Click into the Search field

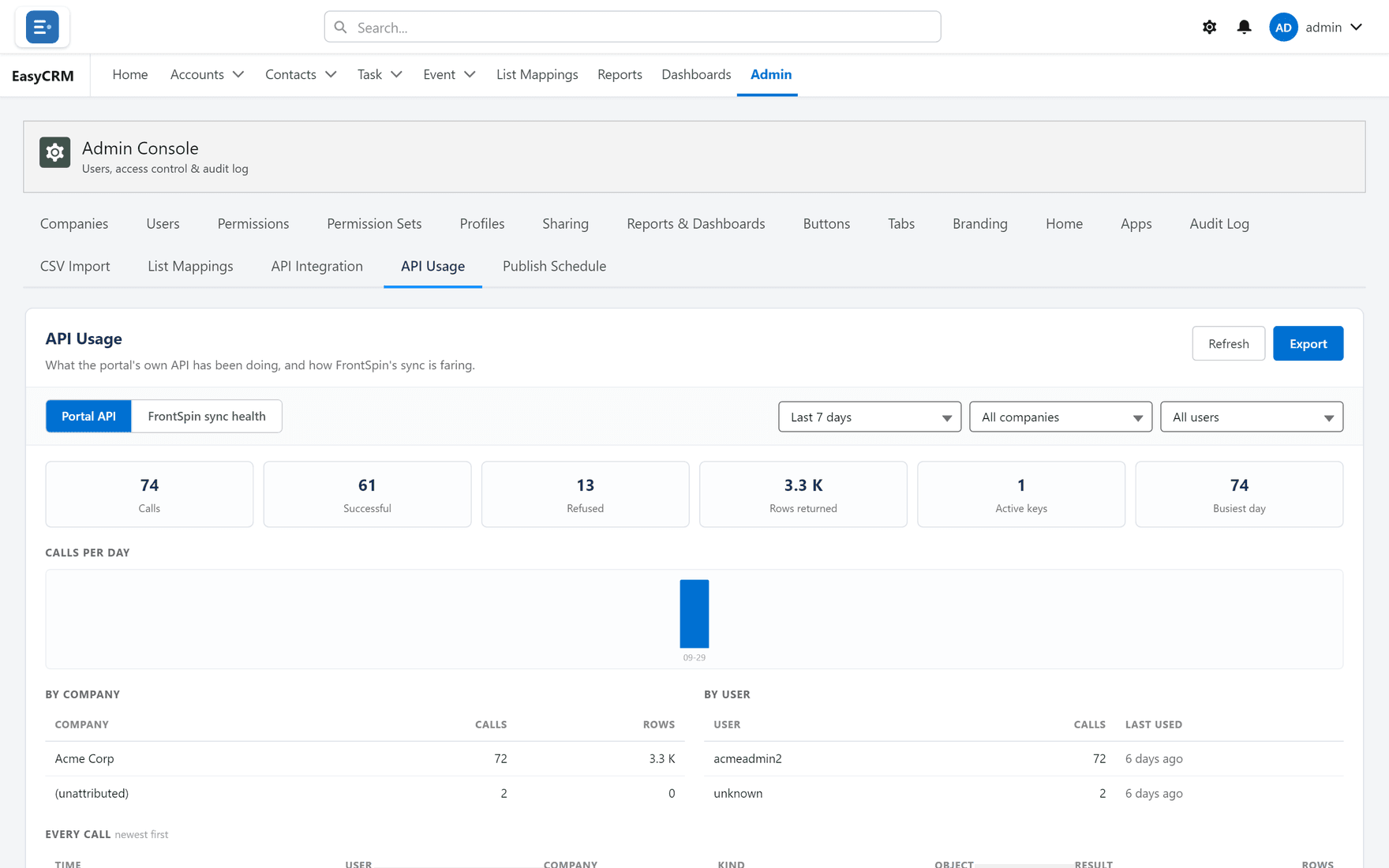tap(632, 27)
